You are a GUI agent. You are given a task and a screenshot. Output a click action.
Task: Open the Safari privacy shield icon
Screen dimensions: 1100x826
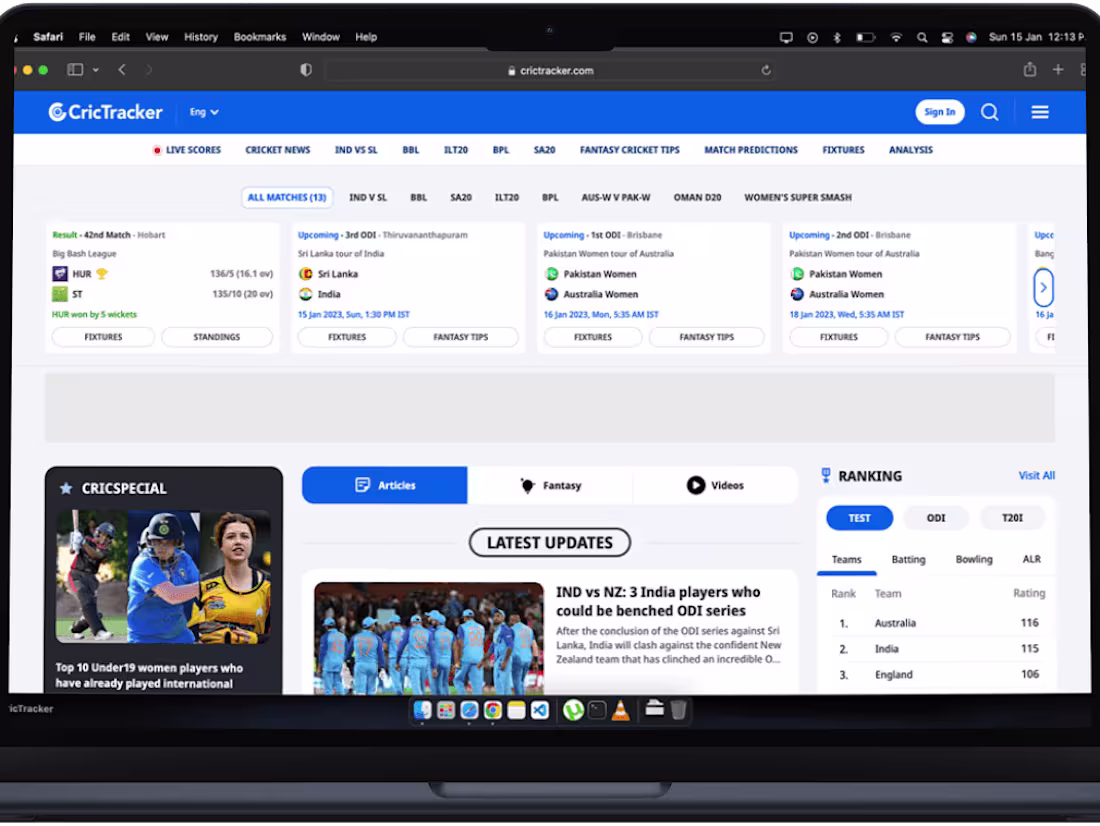[306, 69]
